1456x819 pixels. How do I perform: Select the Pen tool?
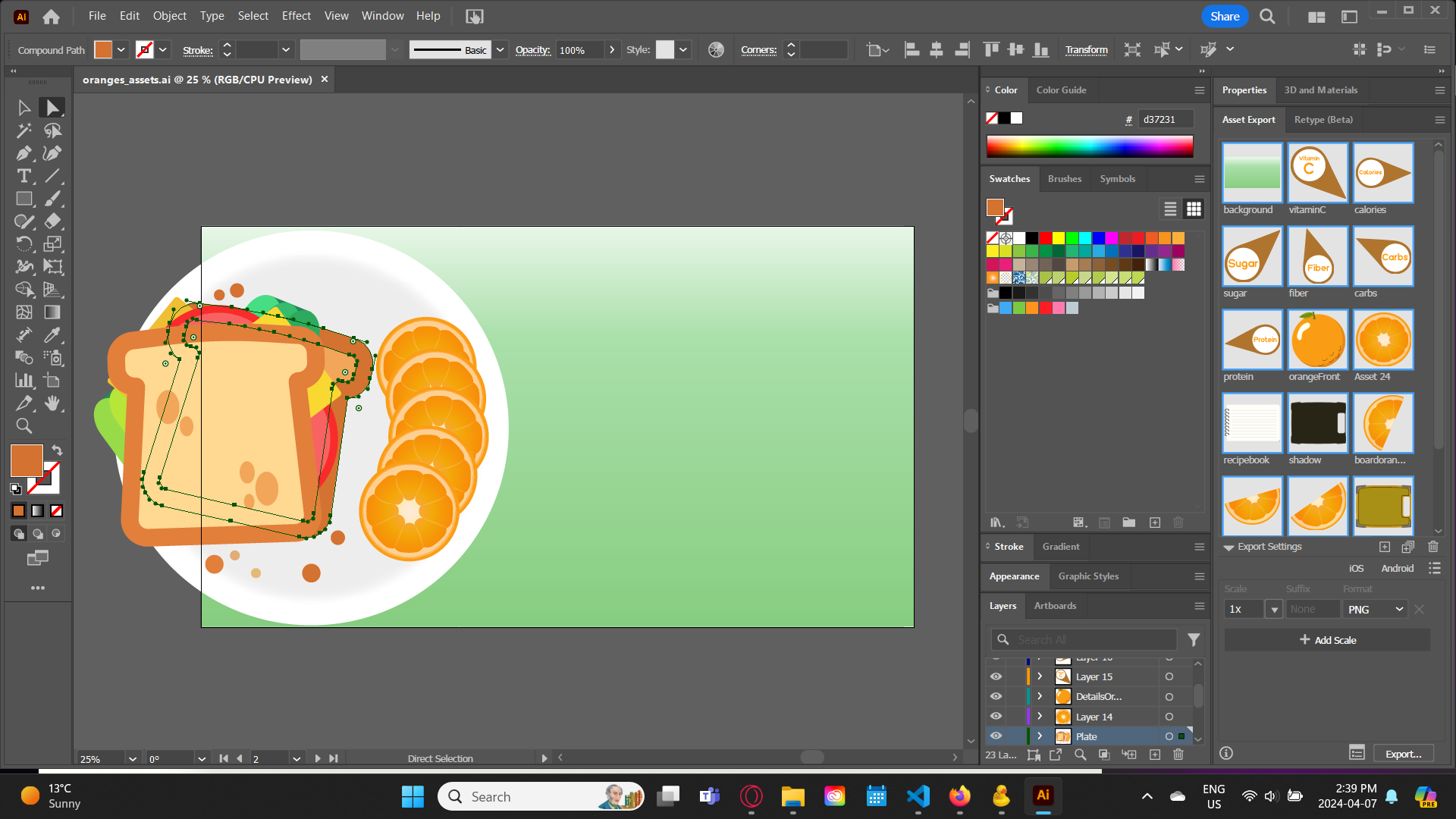(24, 153)
